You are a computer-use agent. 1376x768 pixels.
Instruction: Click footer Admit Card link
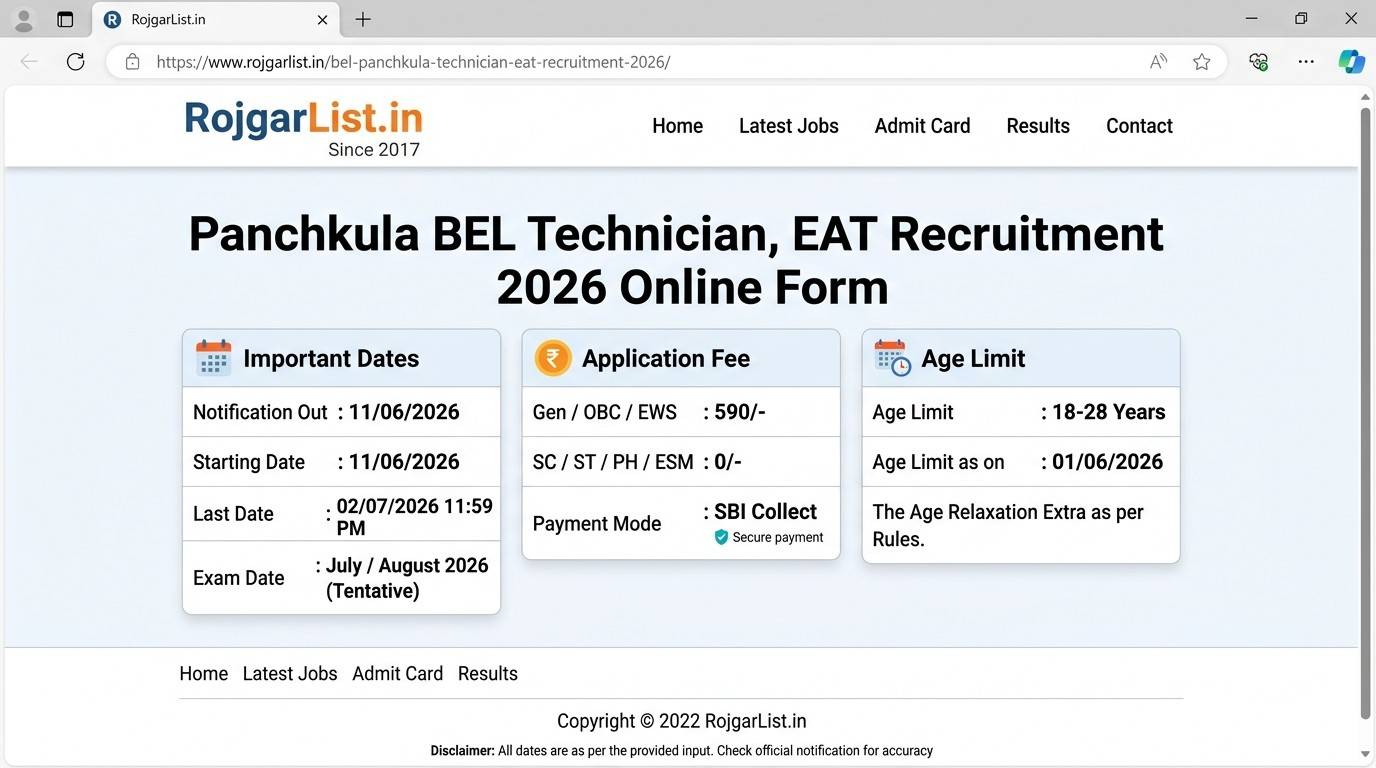[x=397, y=674]
